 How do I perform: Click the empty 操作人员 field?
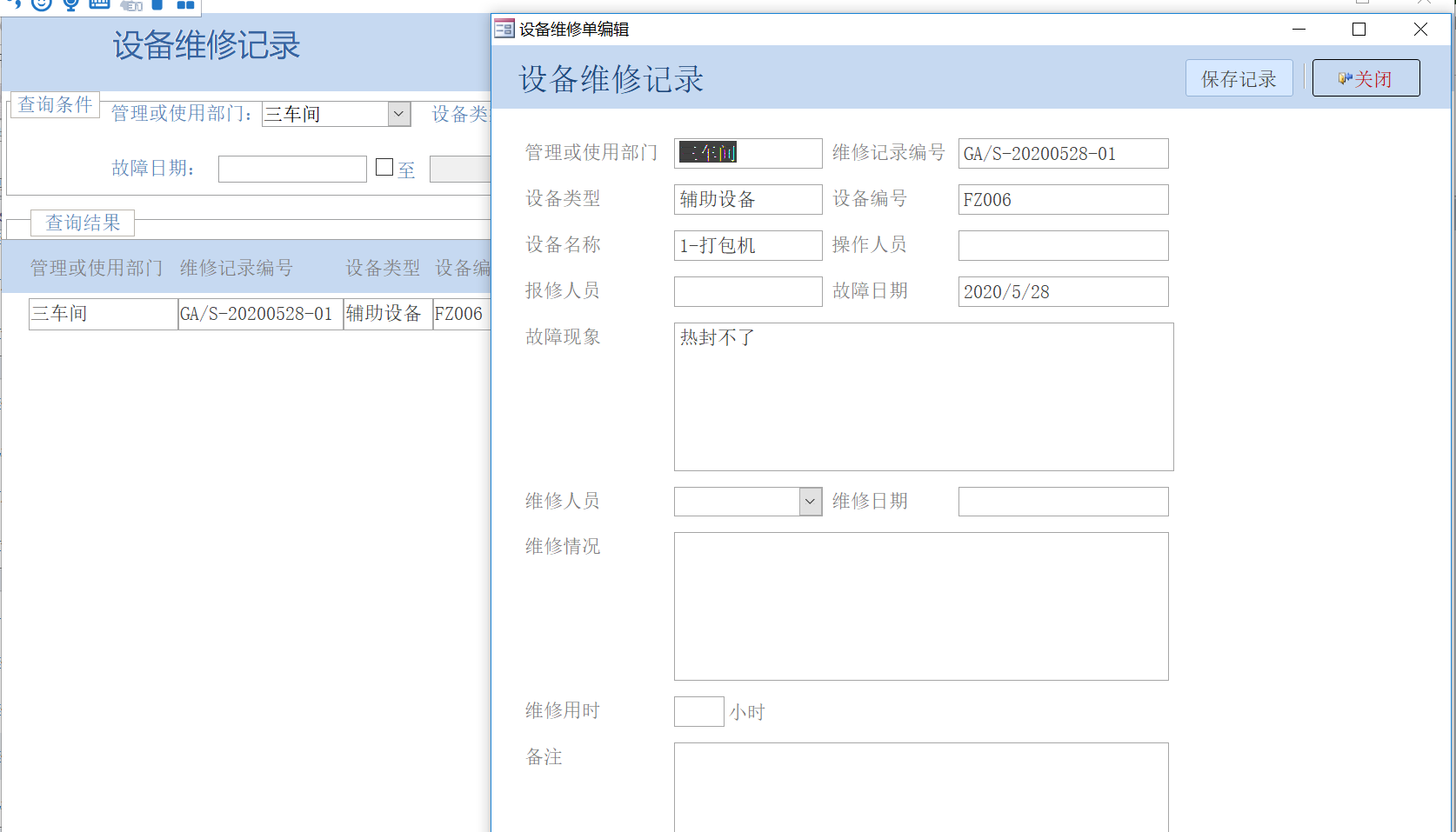click(1063, 245)
